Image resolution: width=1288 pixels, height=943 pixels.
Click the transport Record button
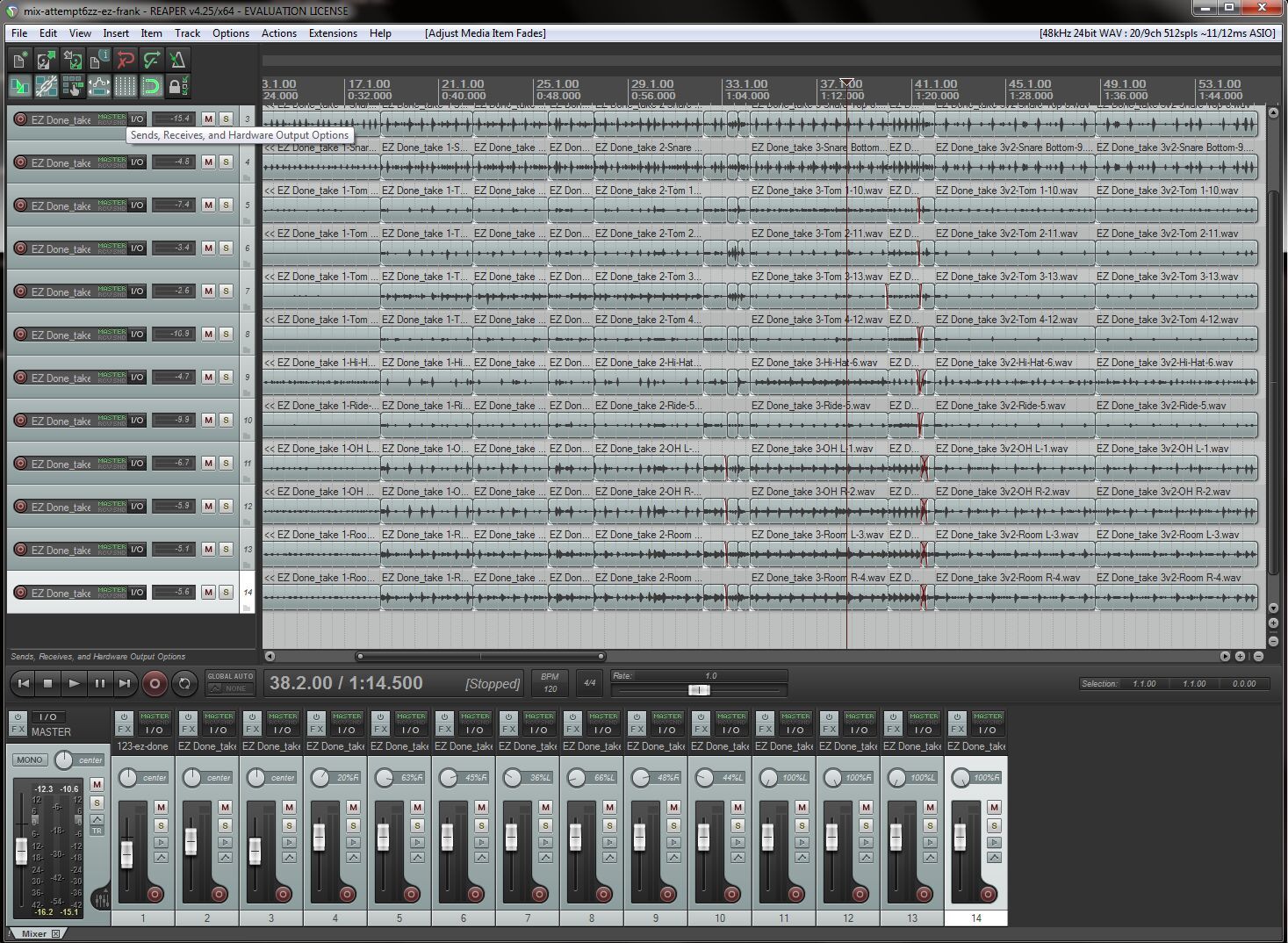[155, 683]
